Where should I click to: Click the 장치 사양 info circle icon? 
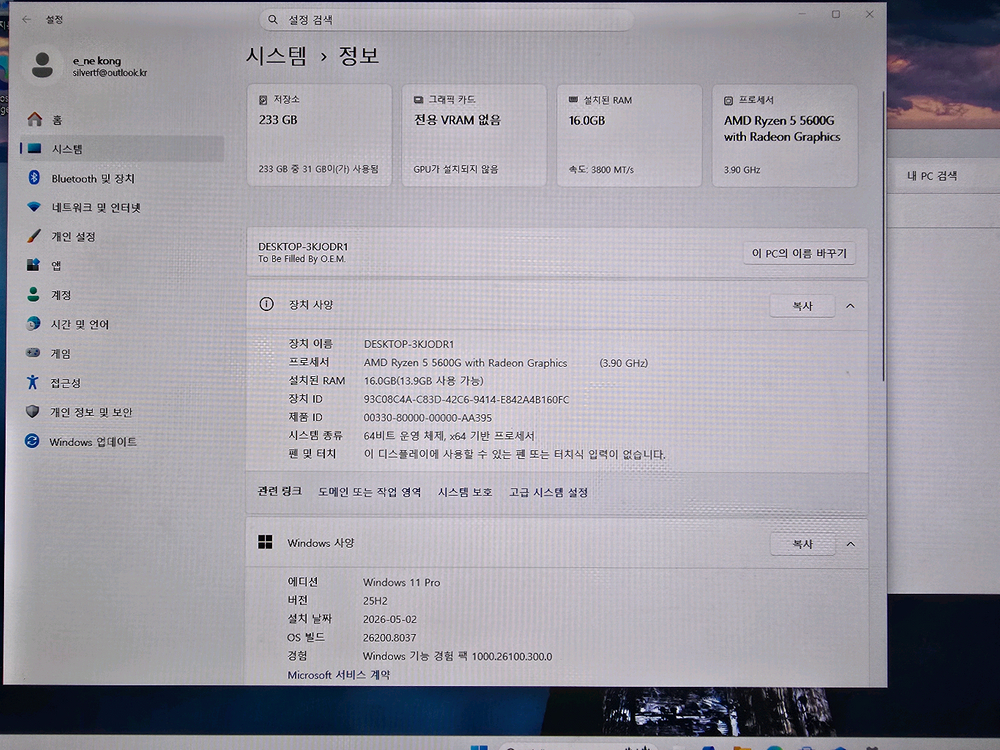click(267, 304)
